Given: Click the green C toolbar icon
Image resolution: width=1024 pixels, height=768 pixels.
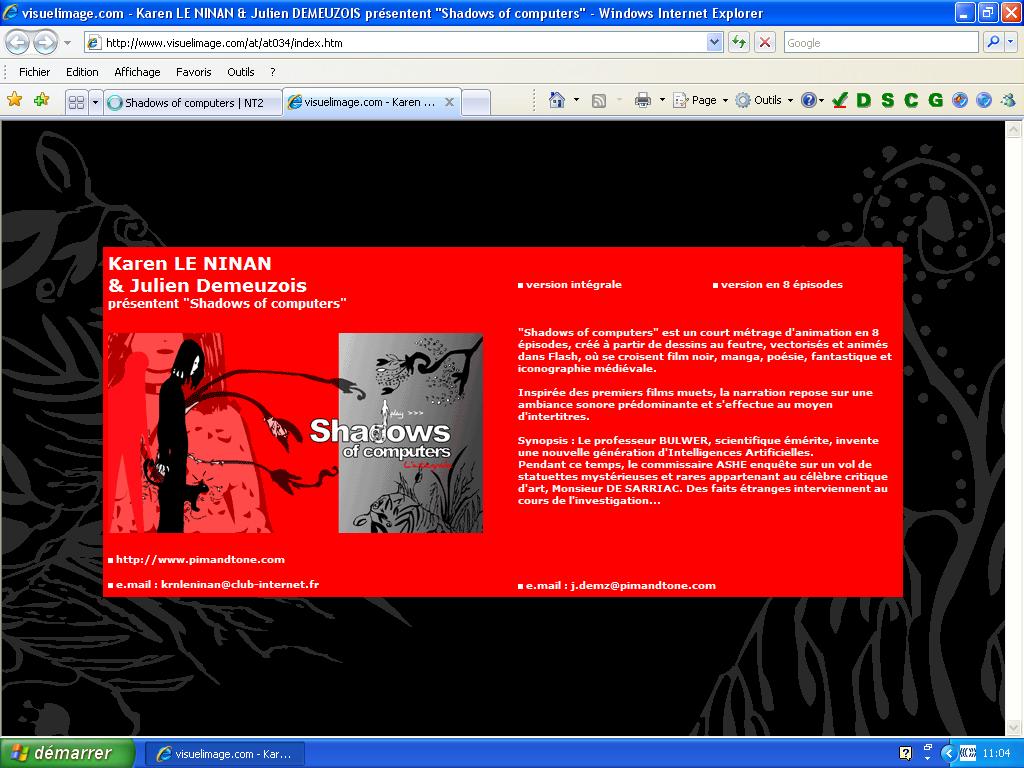Looking at the screenshot, I should [911, 100].
